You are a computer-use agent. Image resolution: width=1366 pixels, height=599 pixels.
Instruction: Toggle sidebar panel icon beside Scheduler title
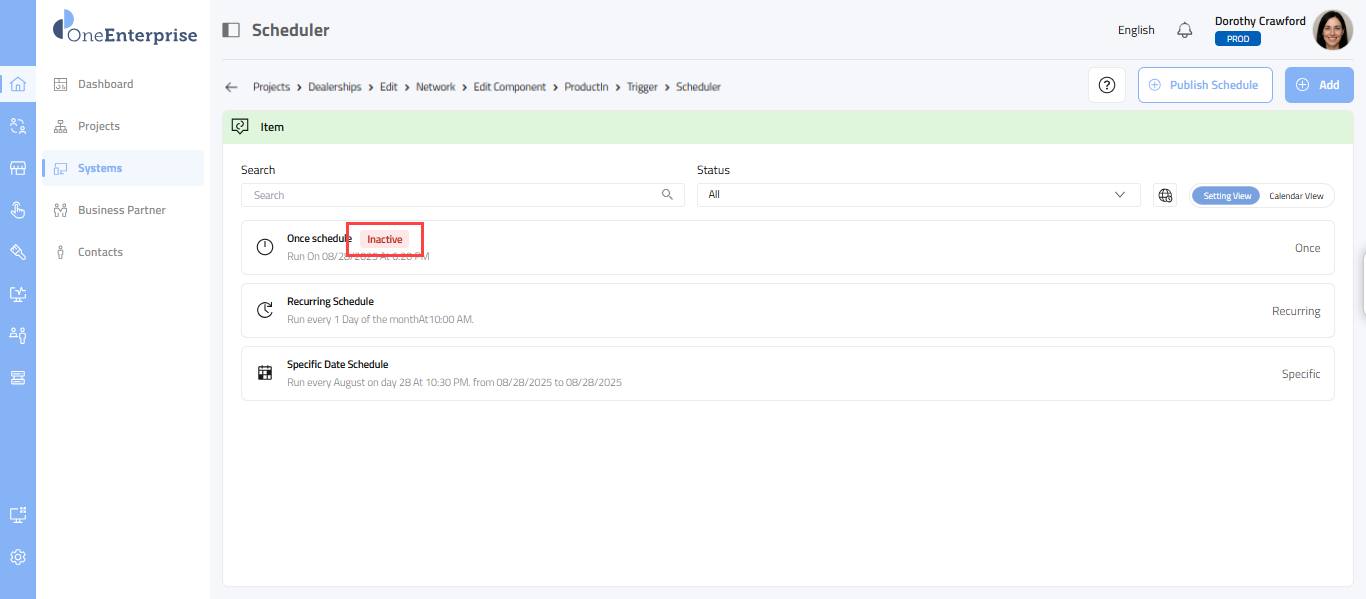(x=231, y=30)
